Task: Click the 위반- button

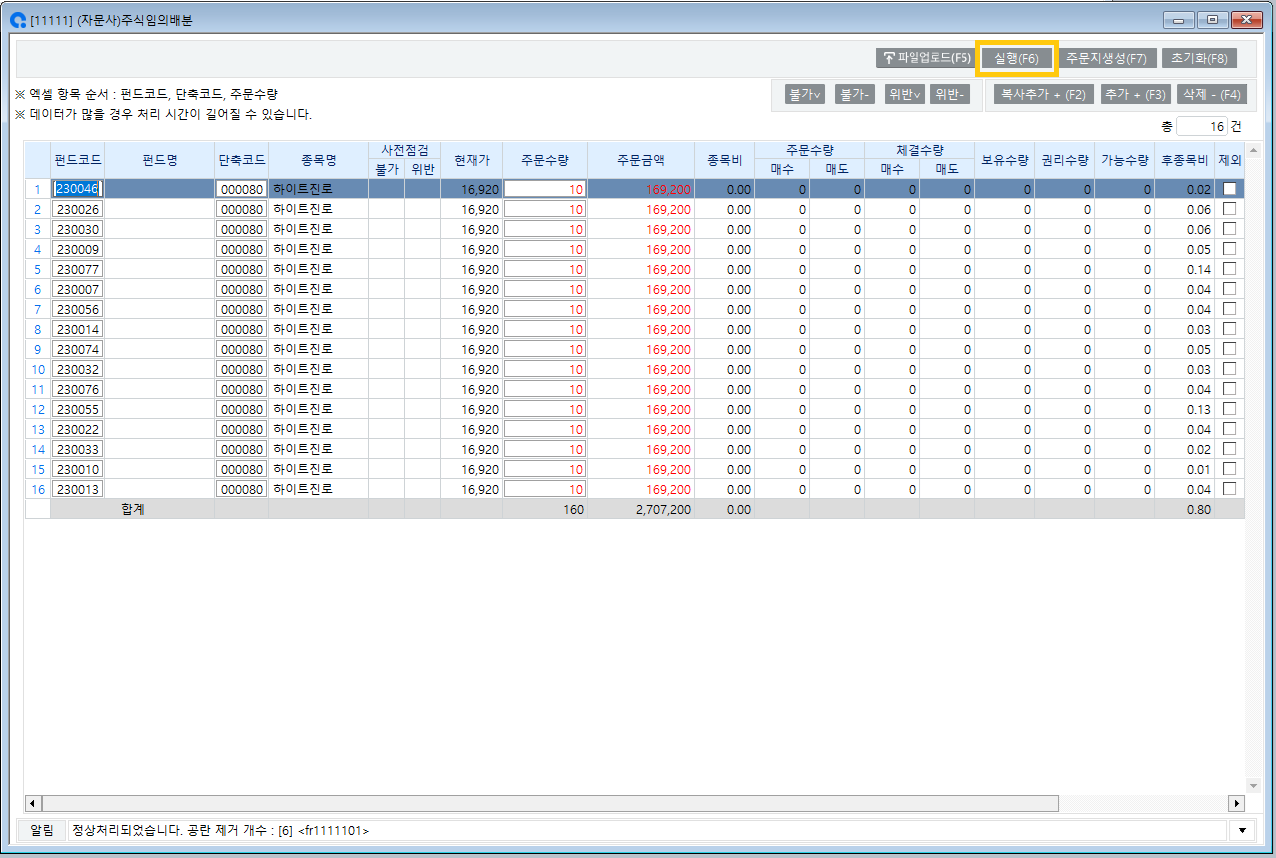Action: click(948, 94)
